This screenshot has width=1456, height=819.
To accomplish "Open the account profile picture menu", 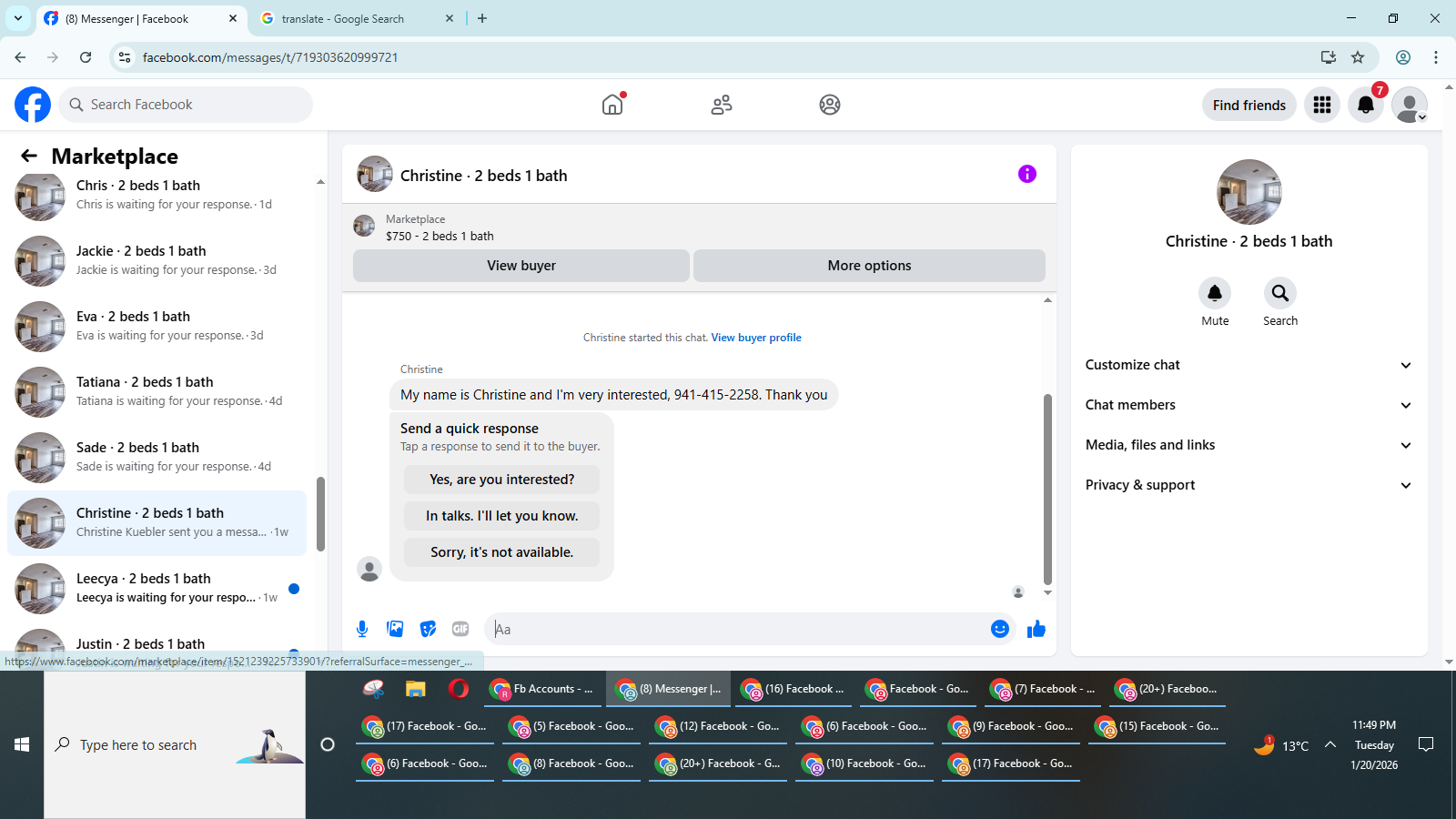I will 1410,105.
